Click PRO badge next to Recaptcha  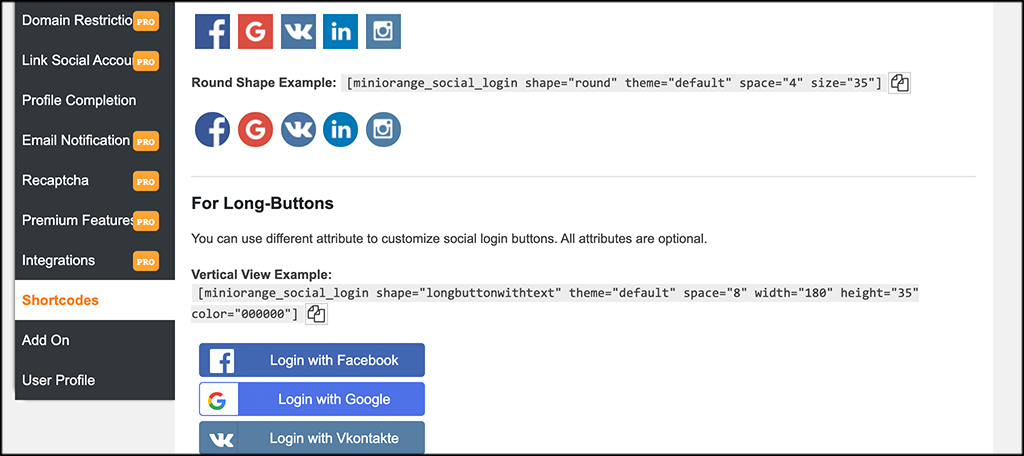(146, 181)
